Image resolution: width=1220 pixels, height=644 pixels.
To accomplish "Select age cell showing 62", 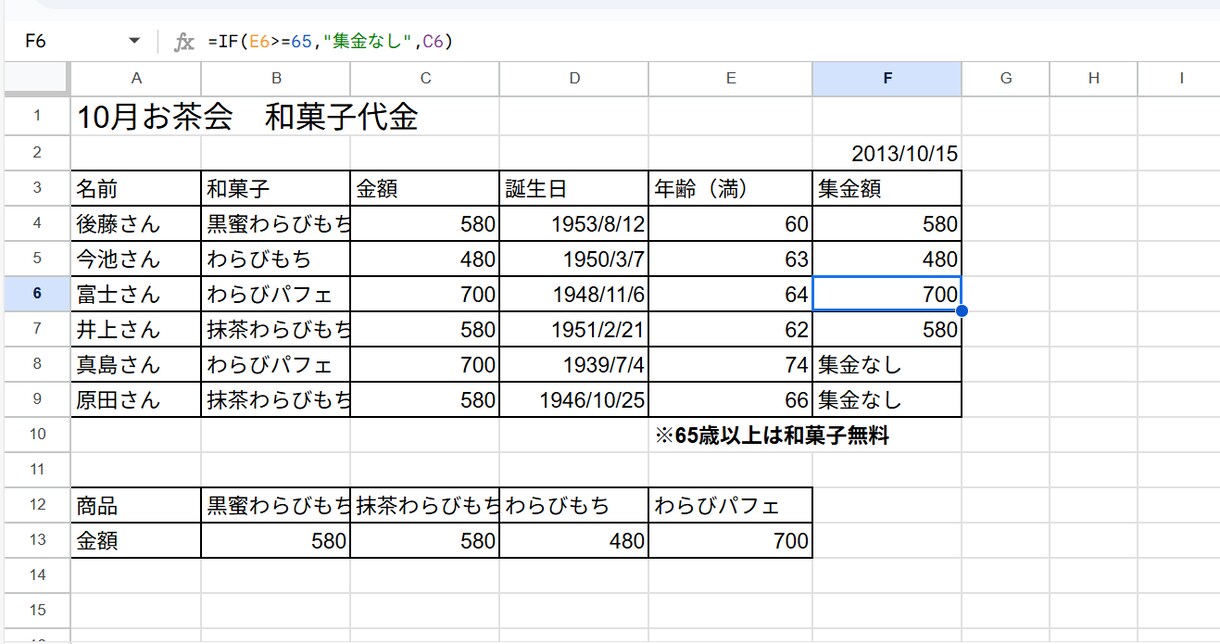I will (x=730, y=329).
